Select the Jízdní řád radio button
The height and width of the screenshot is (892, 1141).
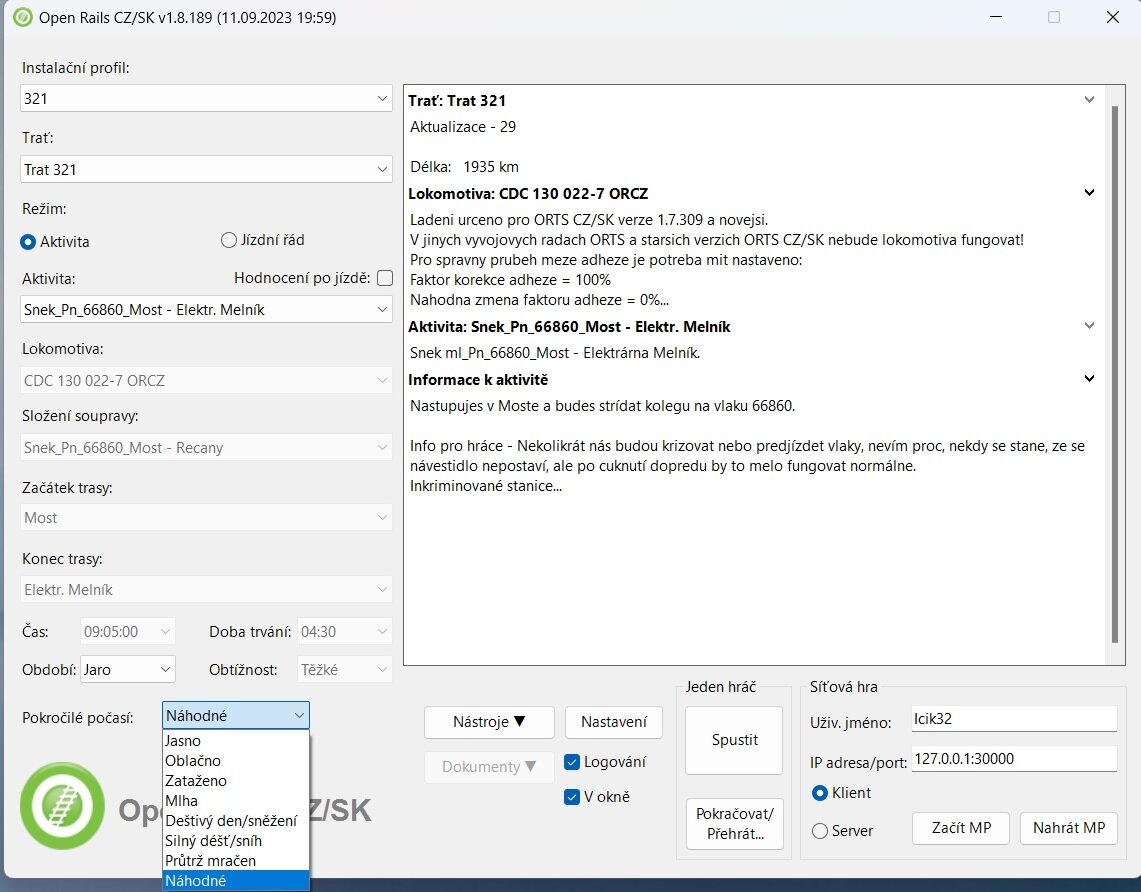[x=228, y=240]
